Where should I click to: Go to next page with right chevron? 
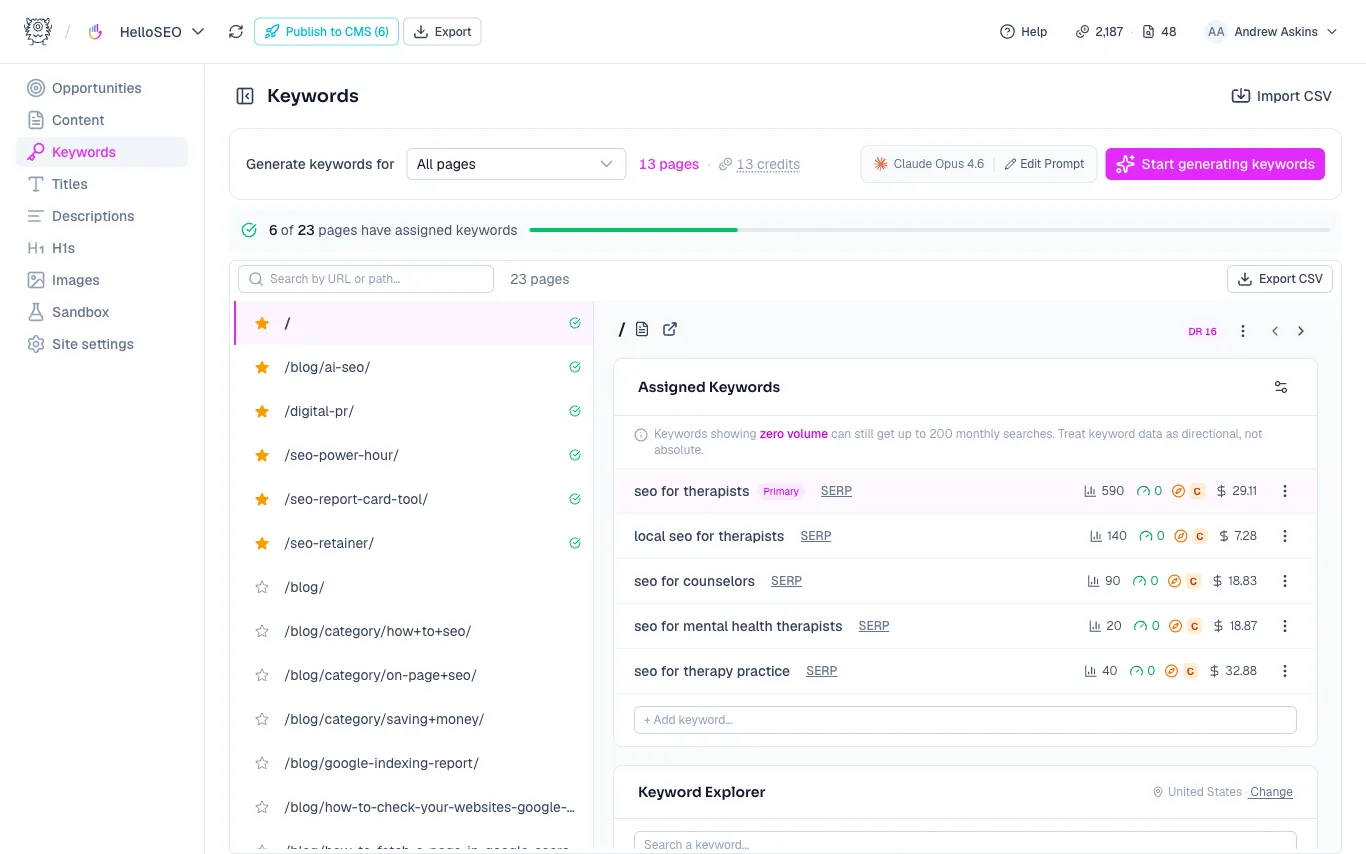tap(1301, 331)
